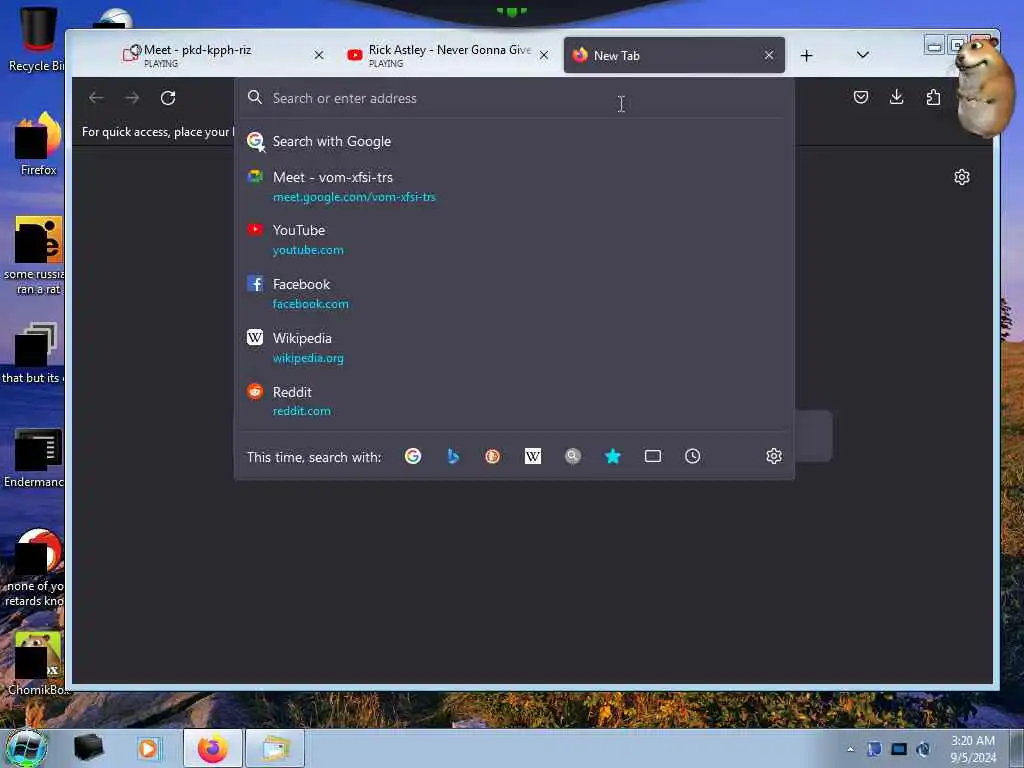Open the YouTube suggestion

(x=515, y=240)
